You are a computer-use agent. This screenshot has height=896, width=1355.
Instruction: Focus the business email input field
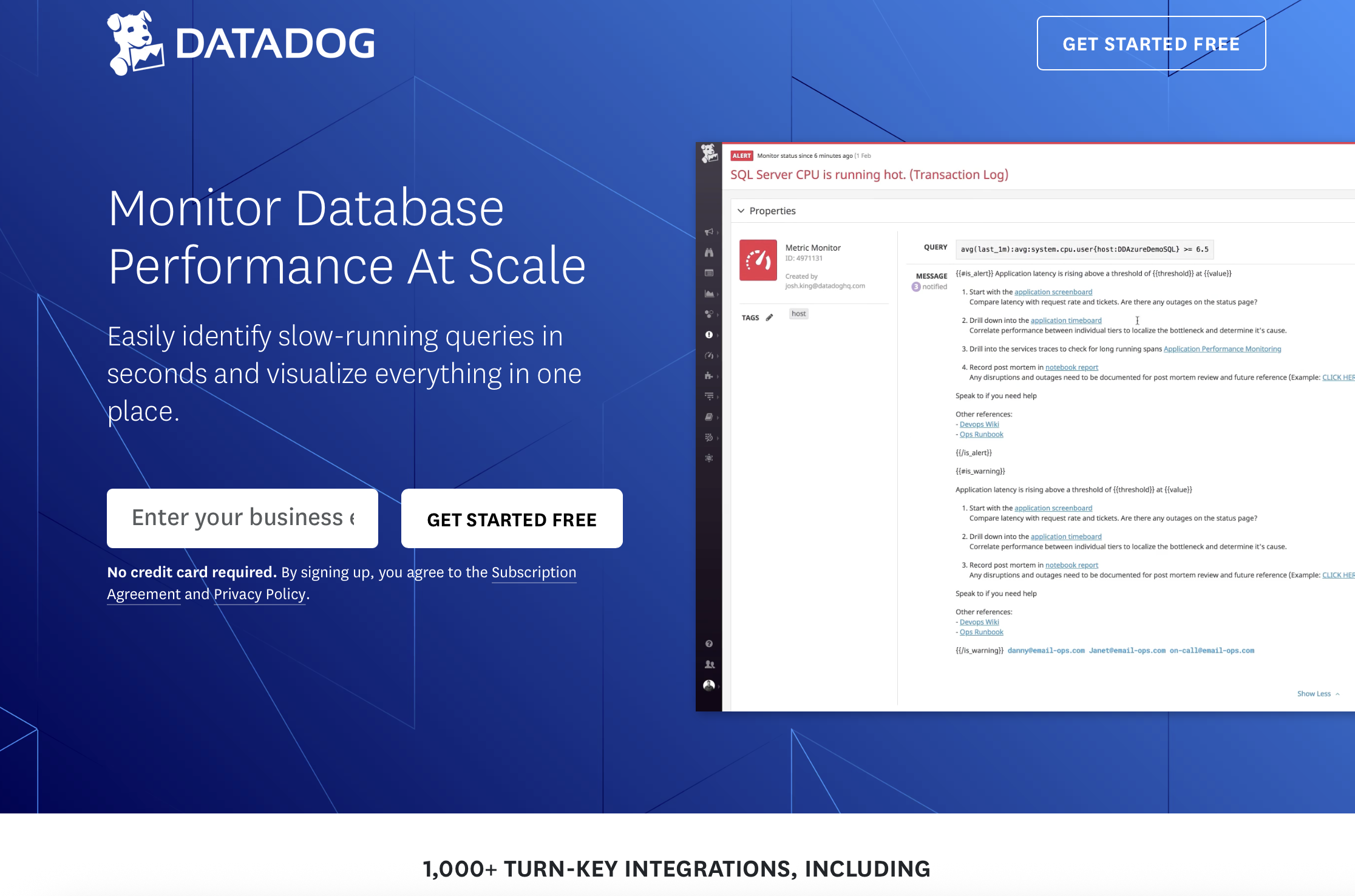click(x=242, y=518)
